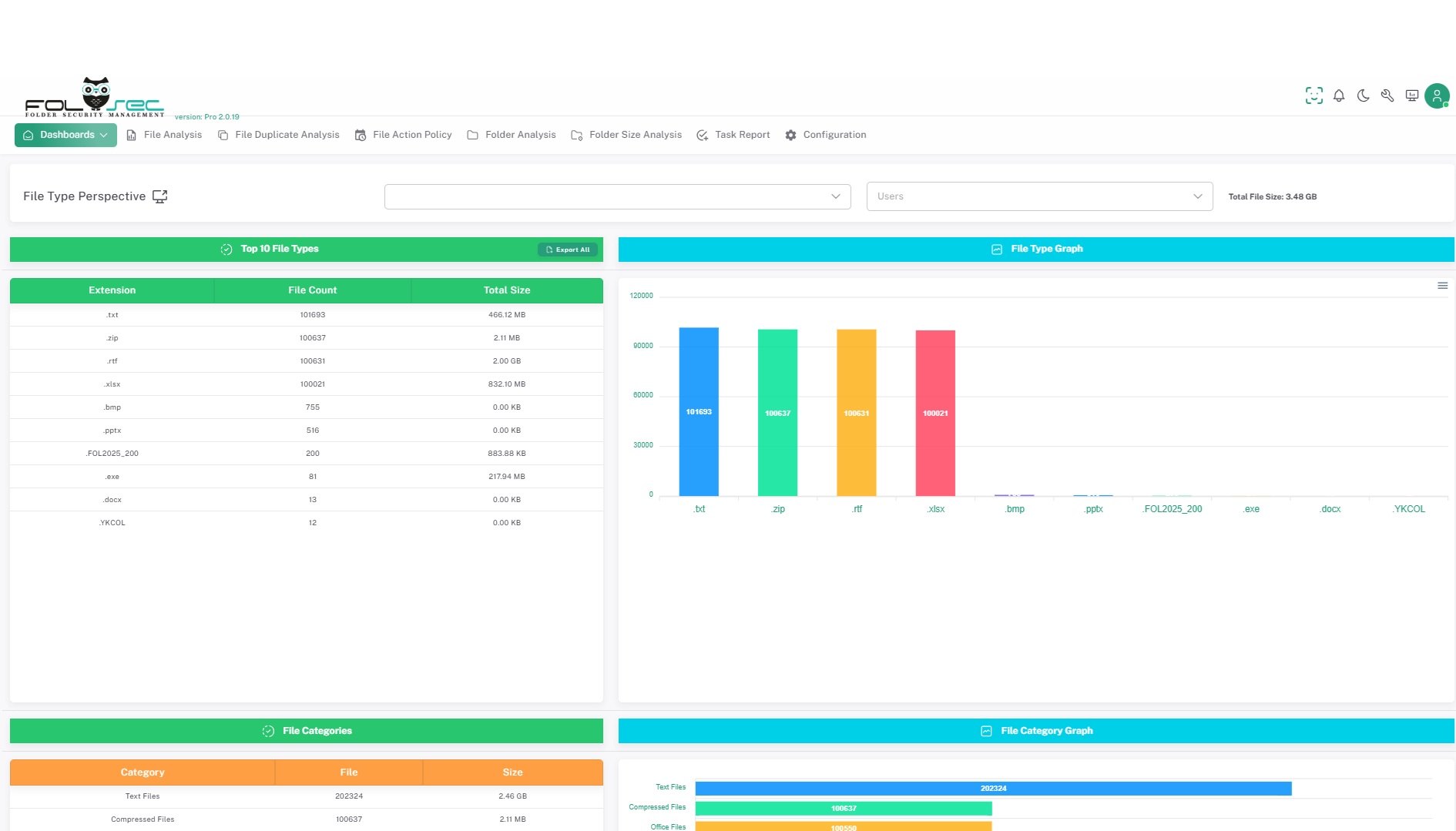Toggle dark mode with moon icon

coord(1363,95)
